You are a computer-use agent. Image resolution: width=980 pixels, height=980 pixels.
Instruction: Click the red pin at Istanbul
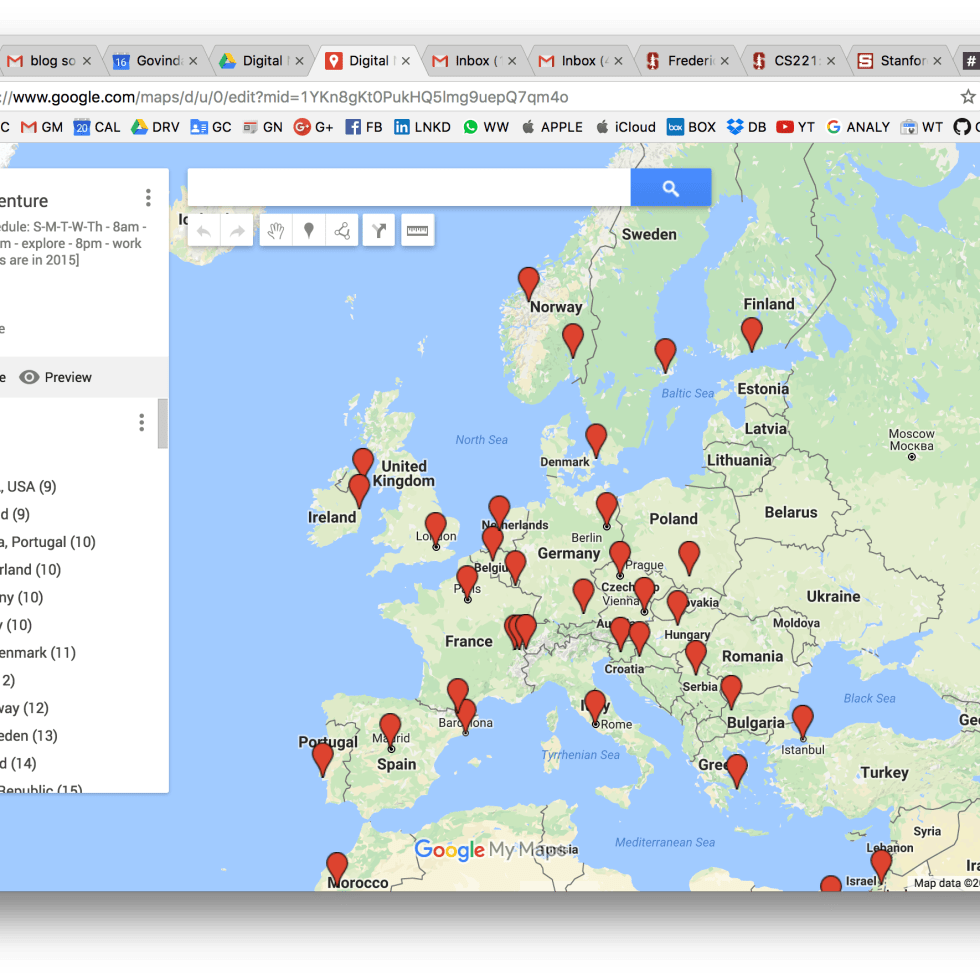pyautogui.click(x=802, y=720)
